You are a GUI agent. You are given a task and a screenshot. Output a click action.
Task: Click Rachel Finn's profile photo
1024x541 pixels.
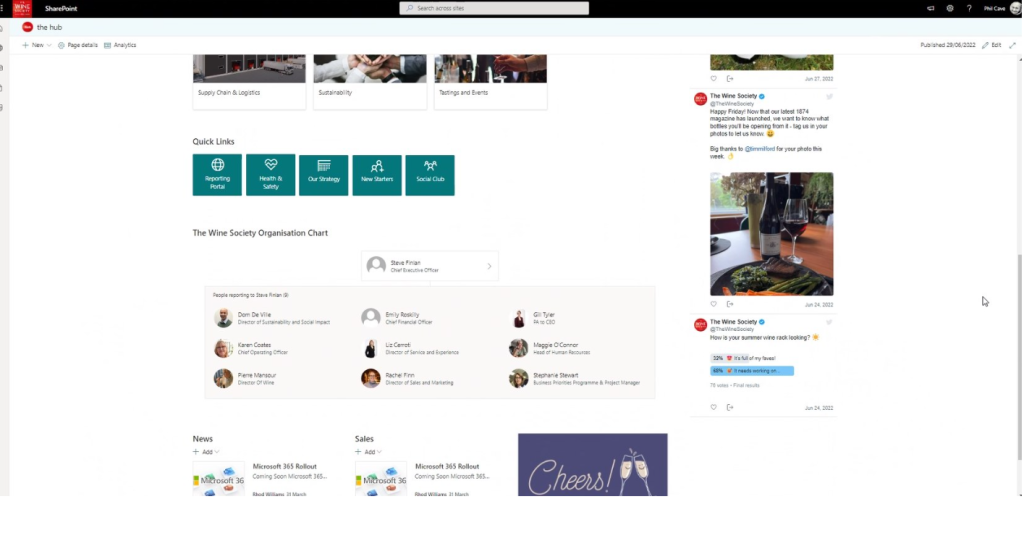coord(371,378)
